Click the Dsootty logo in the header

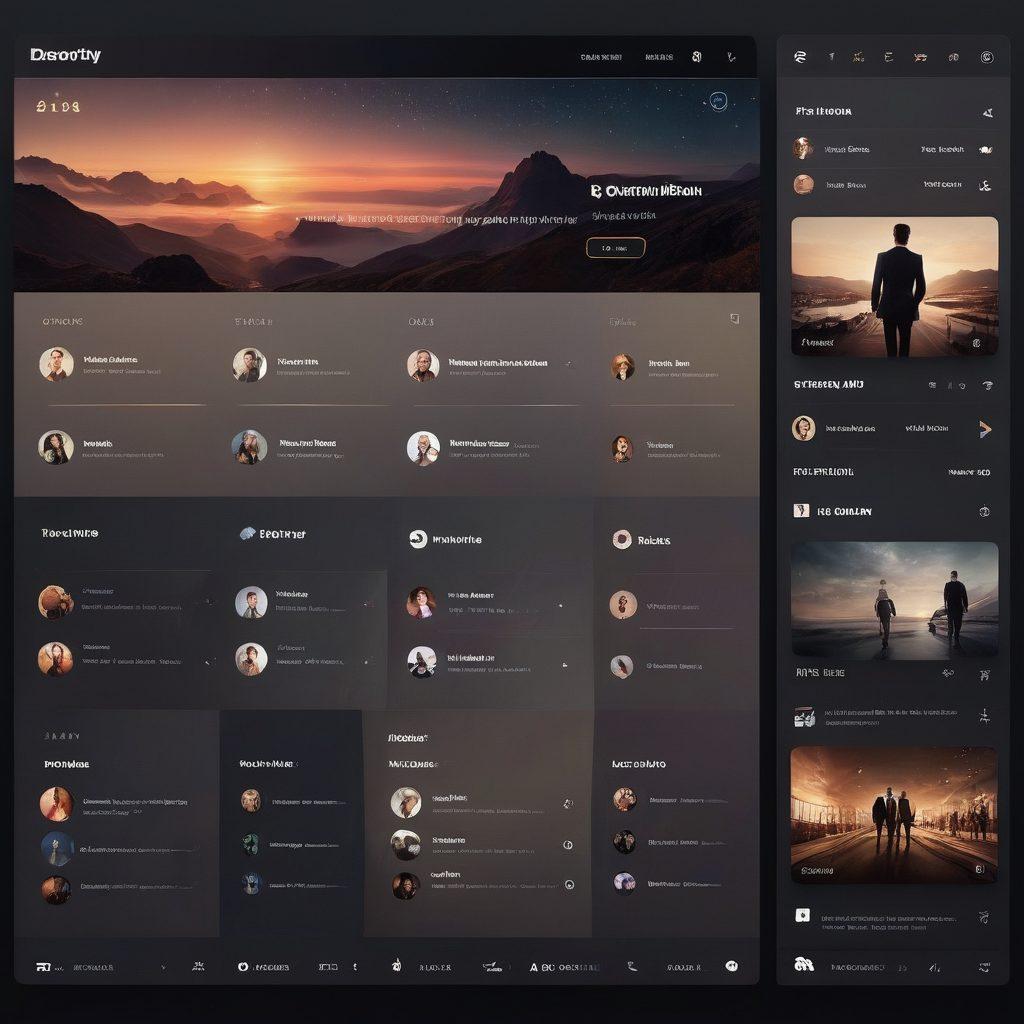tap(66, 56)
